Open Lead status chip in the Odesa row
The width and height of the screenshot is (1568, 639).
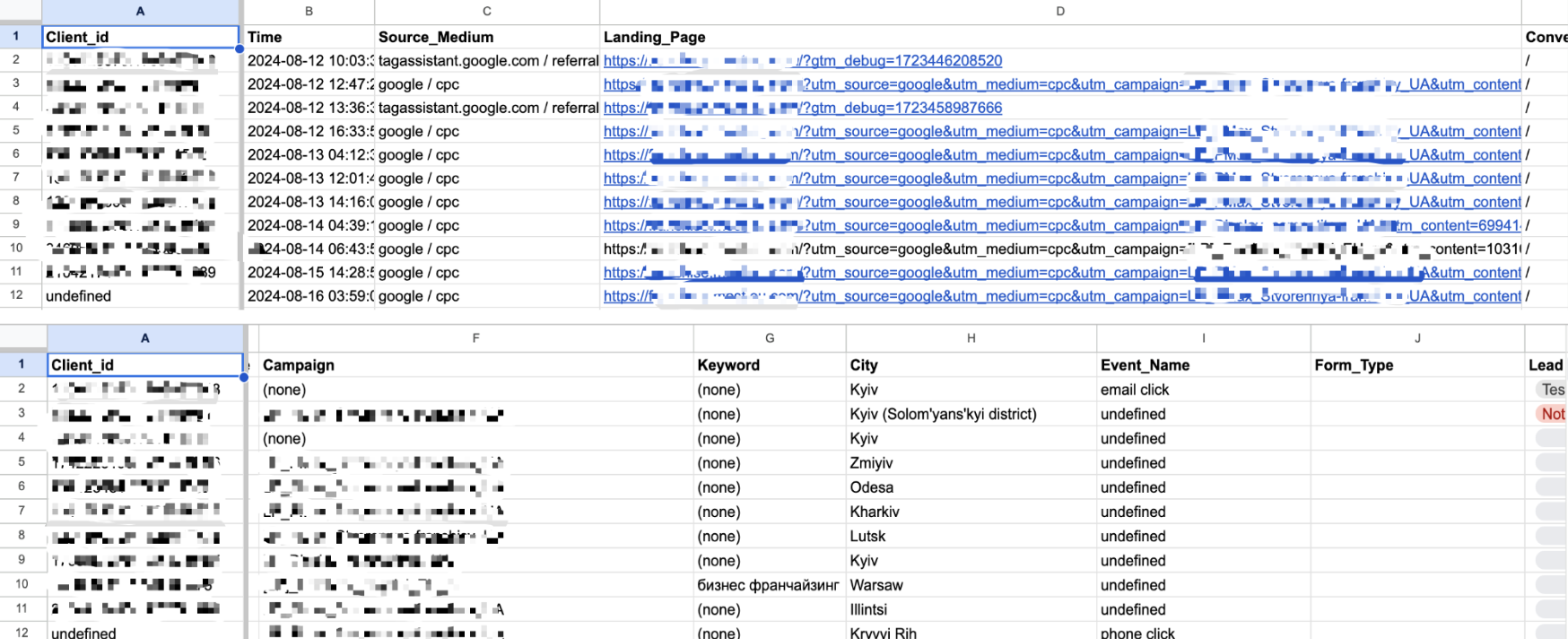pos(1551,486)
